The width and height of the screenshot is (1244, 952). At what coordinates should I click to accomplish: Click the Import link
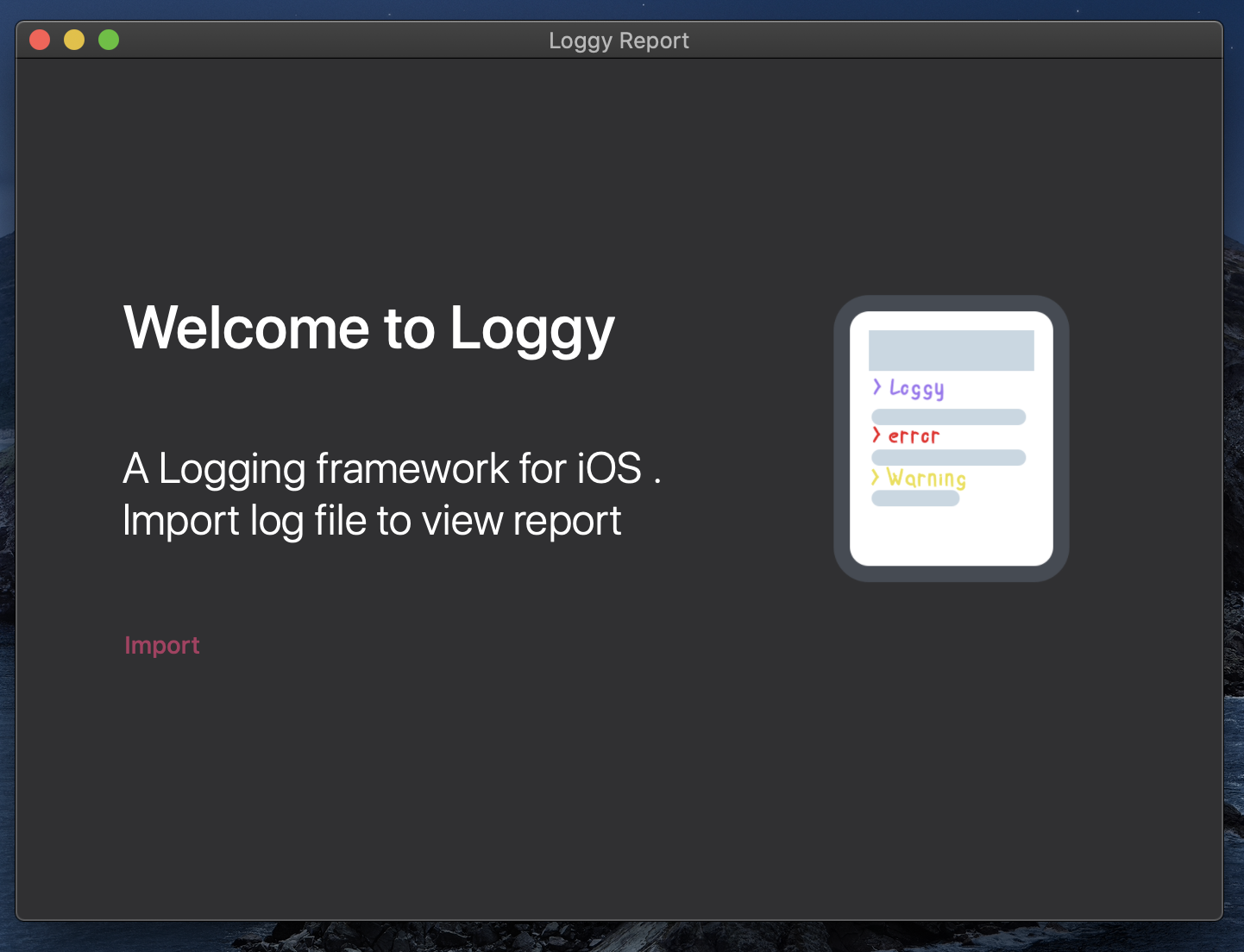click(162, 645)
